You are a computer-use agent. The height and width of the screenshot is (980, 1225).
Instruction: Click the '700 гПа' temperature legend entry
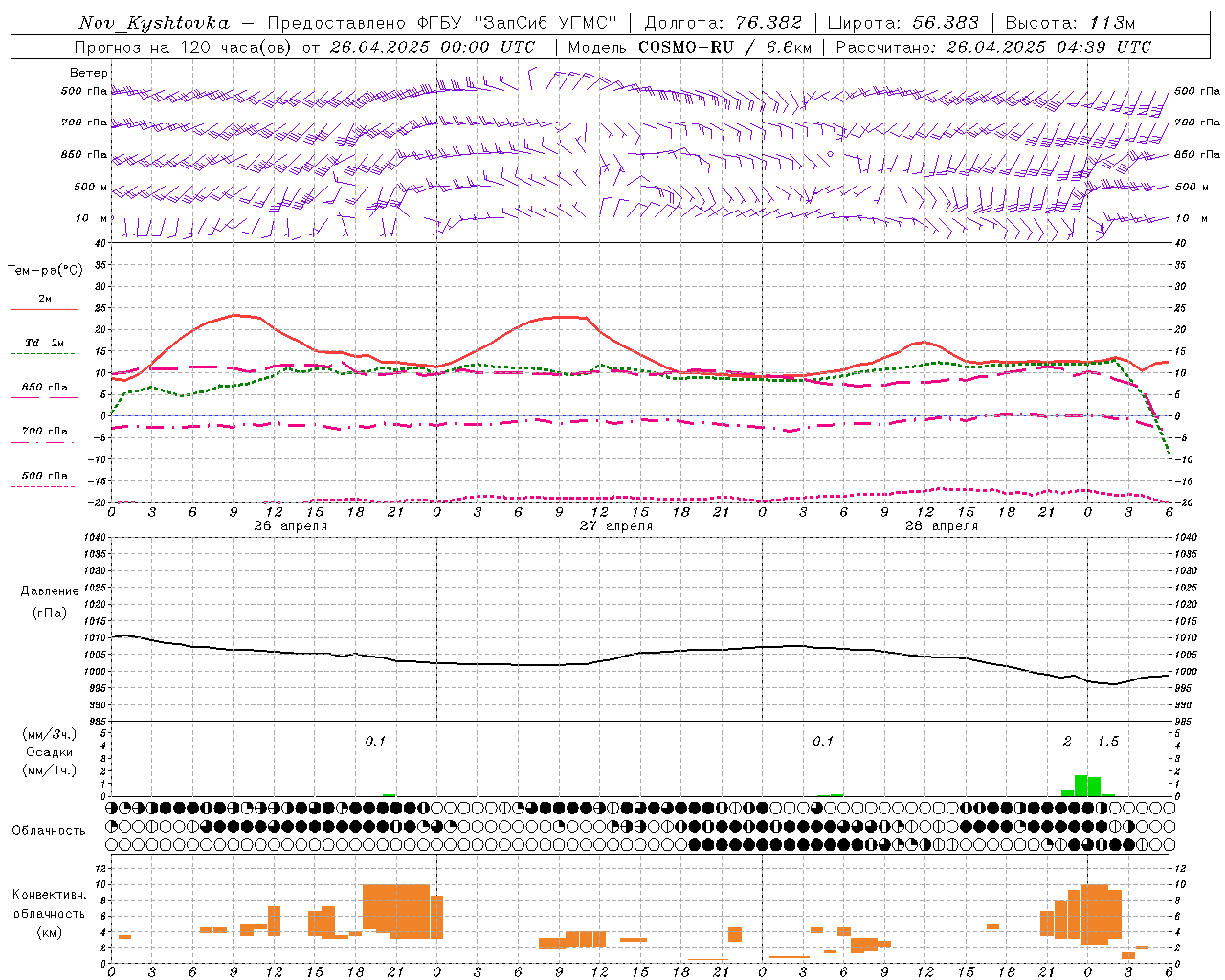click(45, 432)
